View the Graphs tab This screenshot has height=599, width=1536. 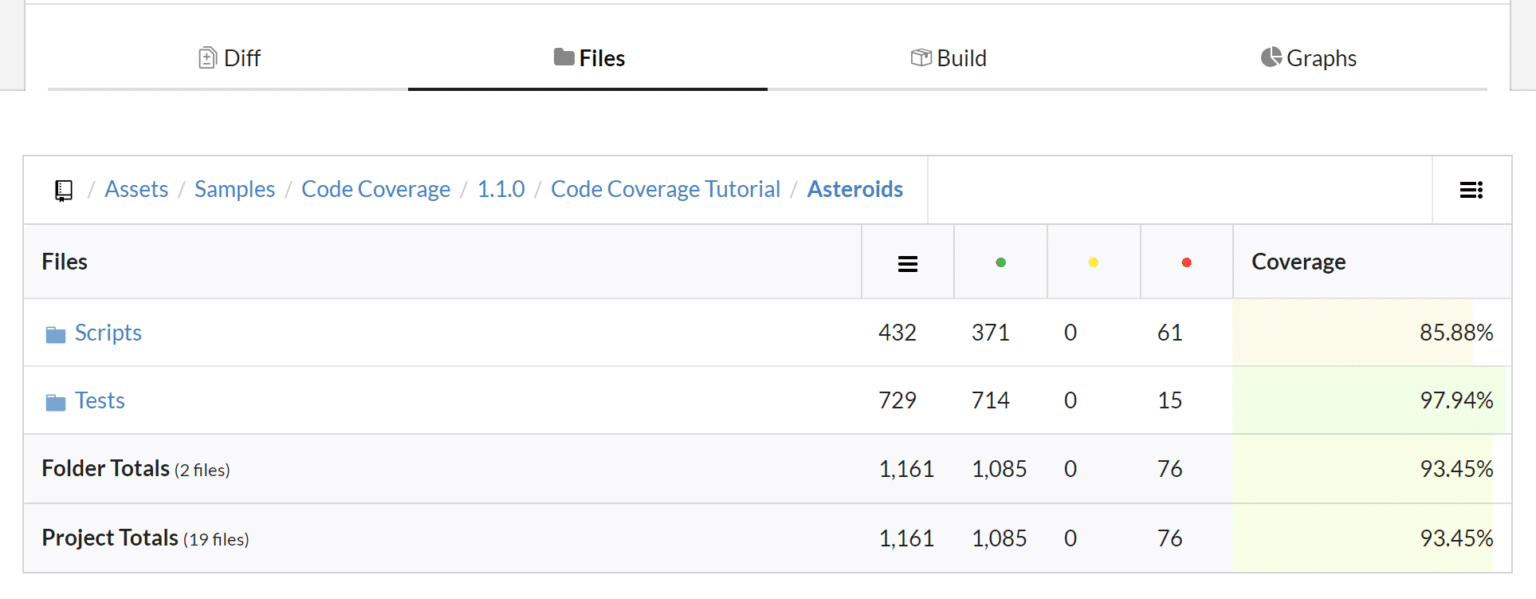(1309, 57)
